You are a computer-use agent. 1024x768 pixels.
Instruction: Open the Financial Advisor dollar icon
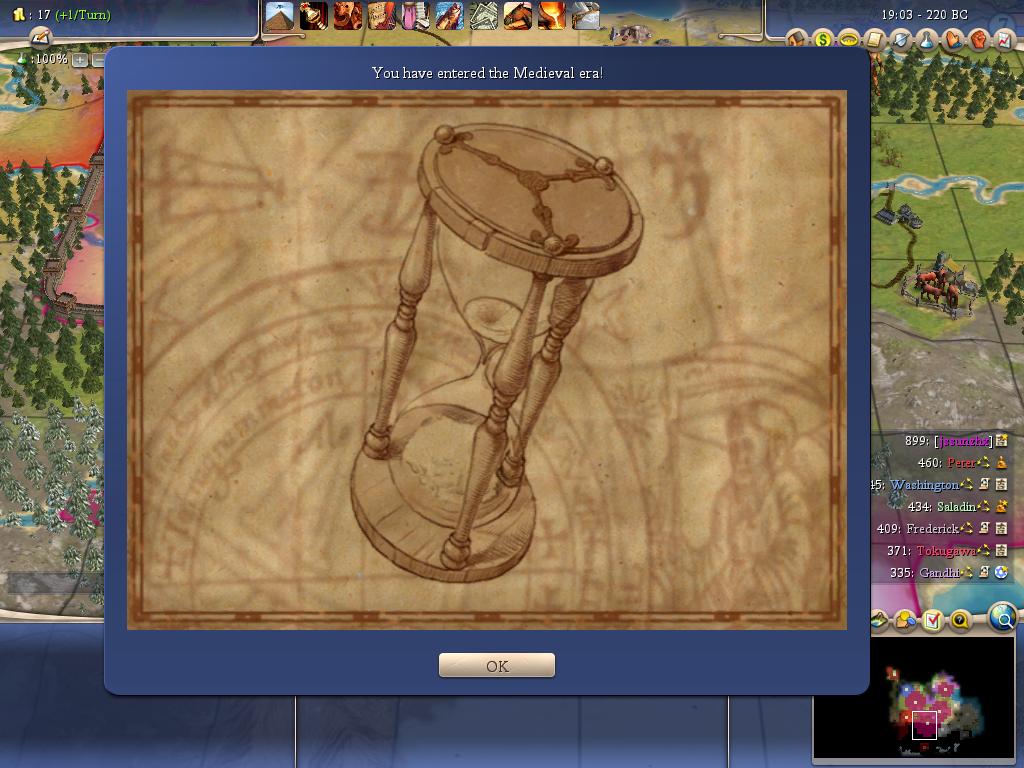[x=823, y=40]
